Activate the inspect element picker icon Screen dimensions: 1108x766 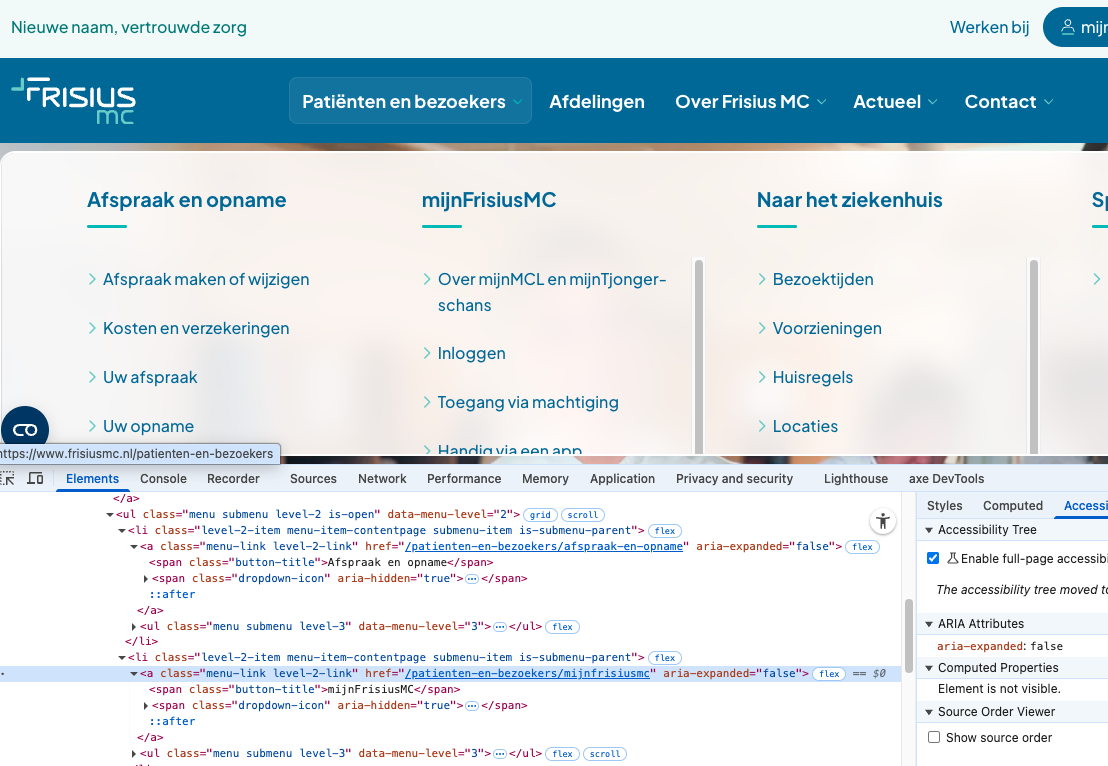[x=8, y=478]
